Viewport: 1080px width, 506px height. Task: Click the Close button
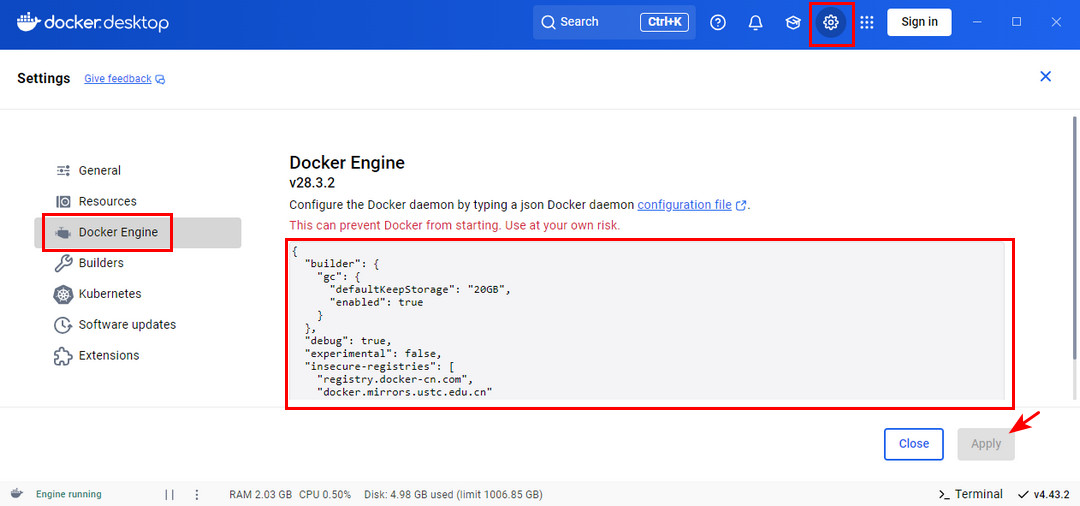pyautogui.click(x=913, y=444)
